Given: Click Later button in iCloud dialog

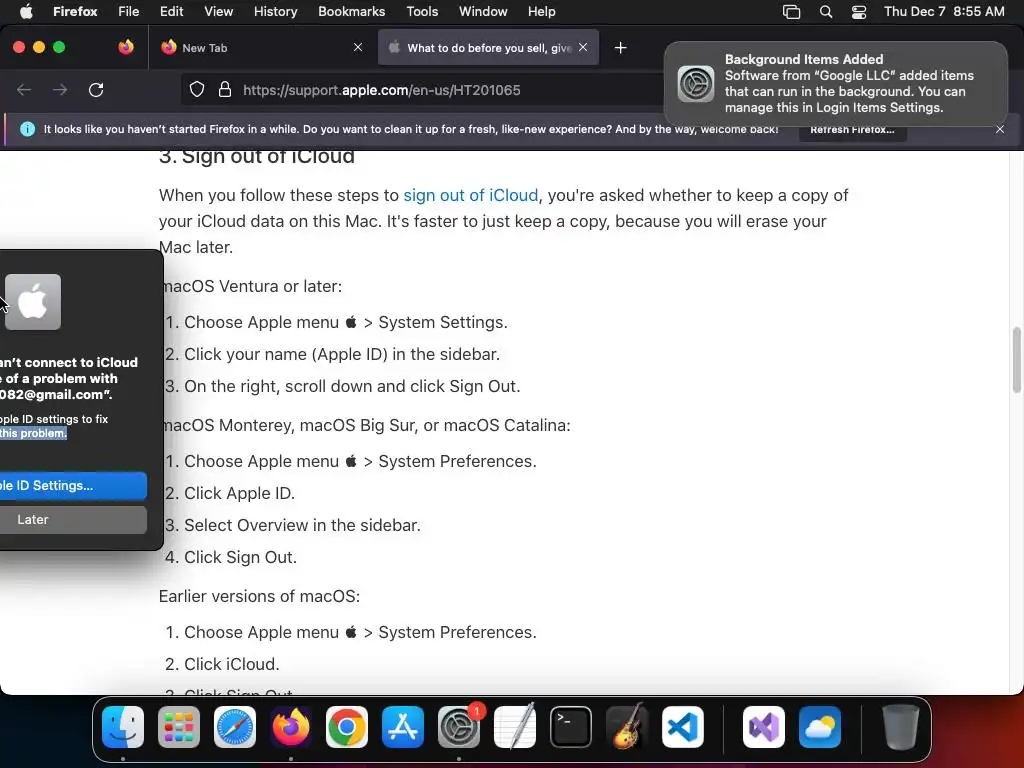Looking at the screenshot, I should 72,519.
